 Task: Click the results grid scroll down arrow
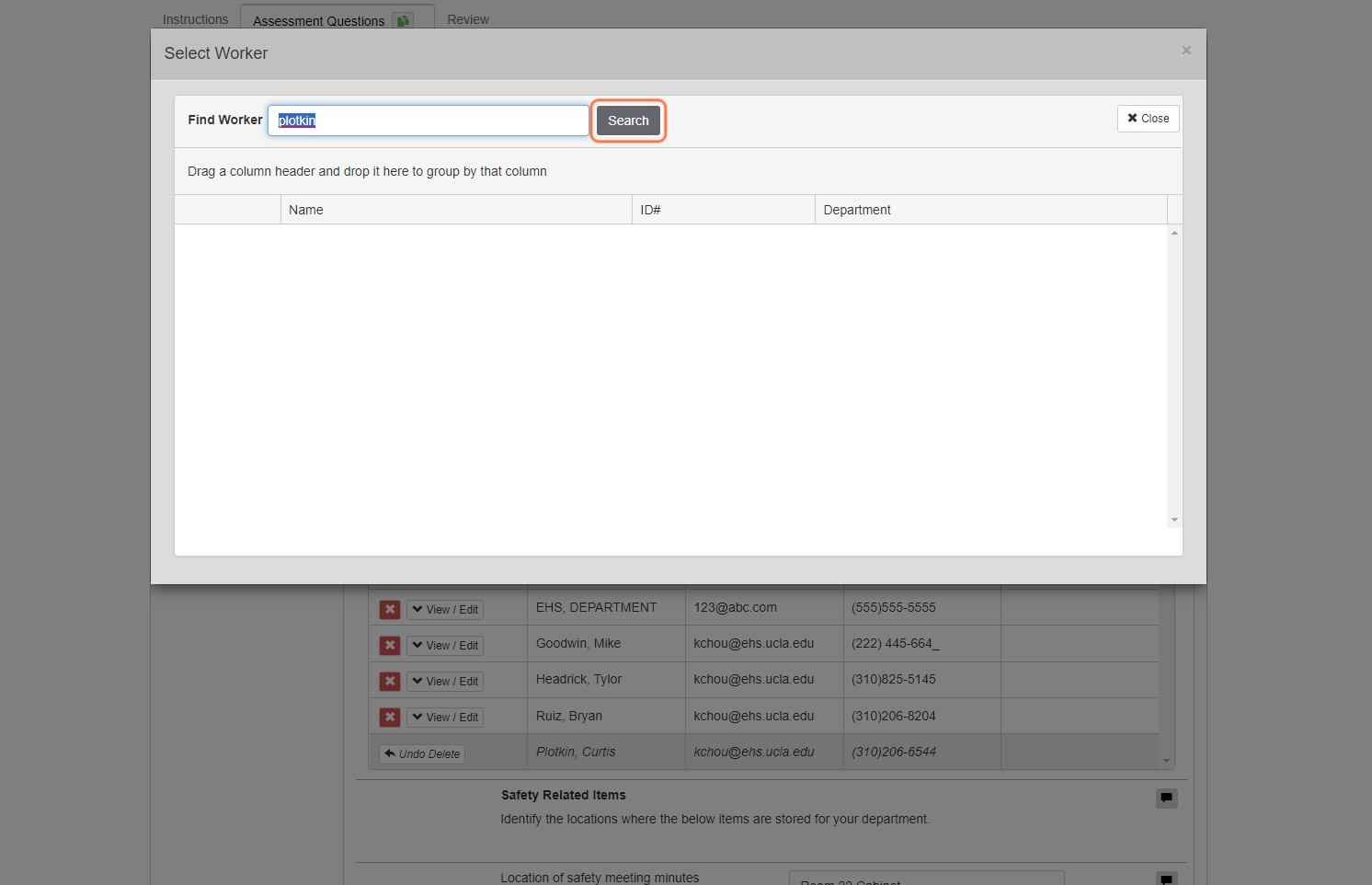[1174, 520]
